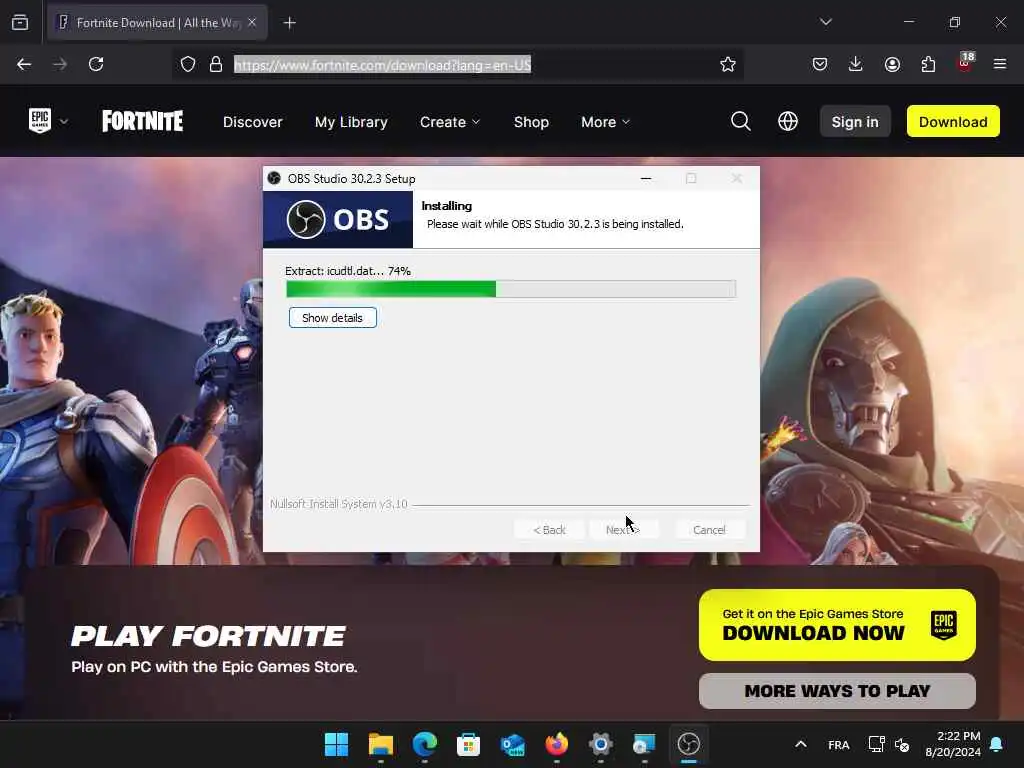Save page to Pocket
Screen dimensions: 1024x768
click(x=820, y=64)
